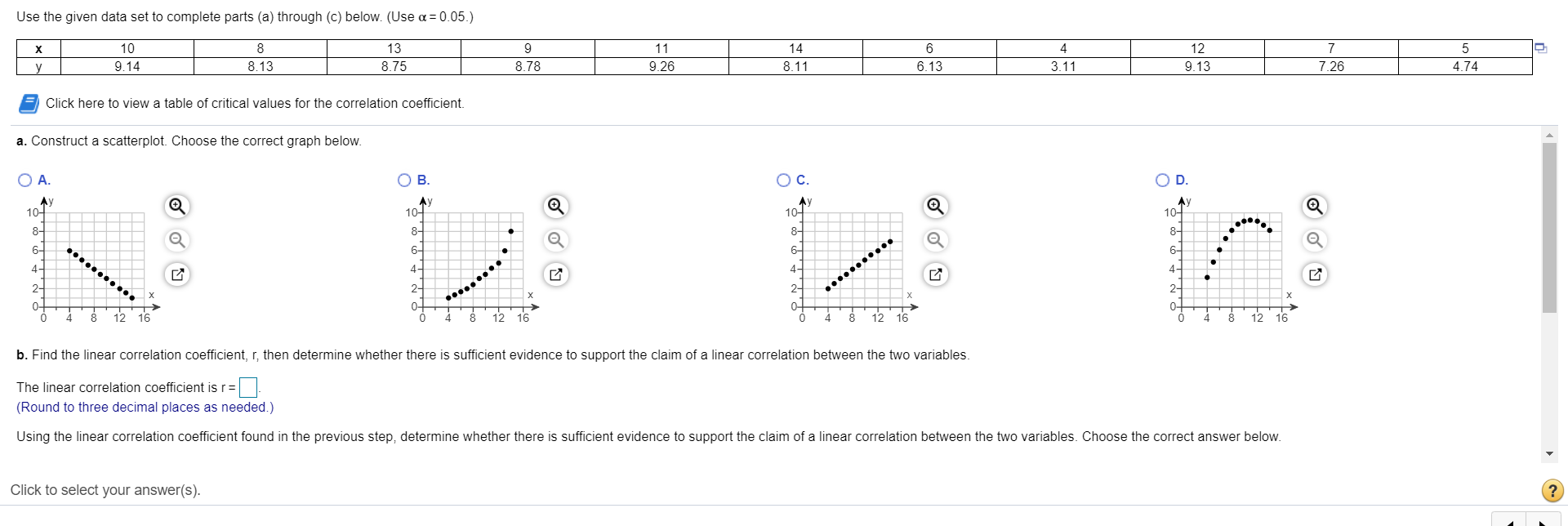Select answer choice C
Image resolution: width=1568 pixels, height=526 pixels.
coord(784,180)
